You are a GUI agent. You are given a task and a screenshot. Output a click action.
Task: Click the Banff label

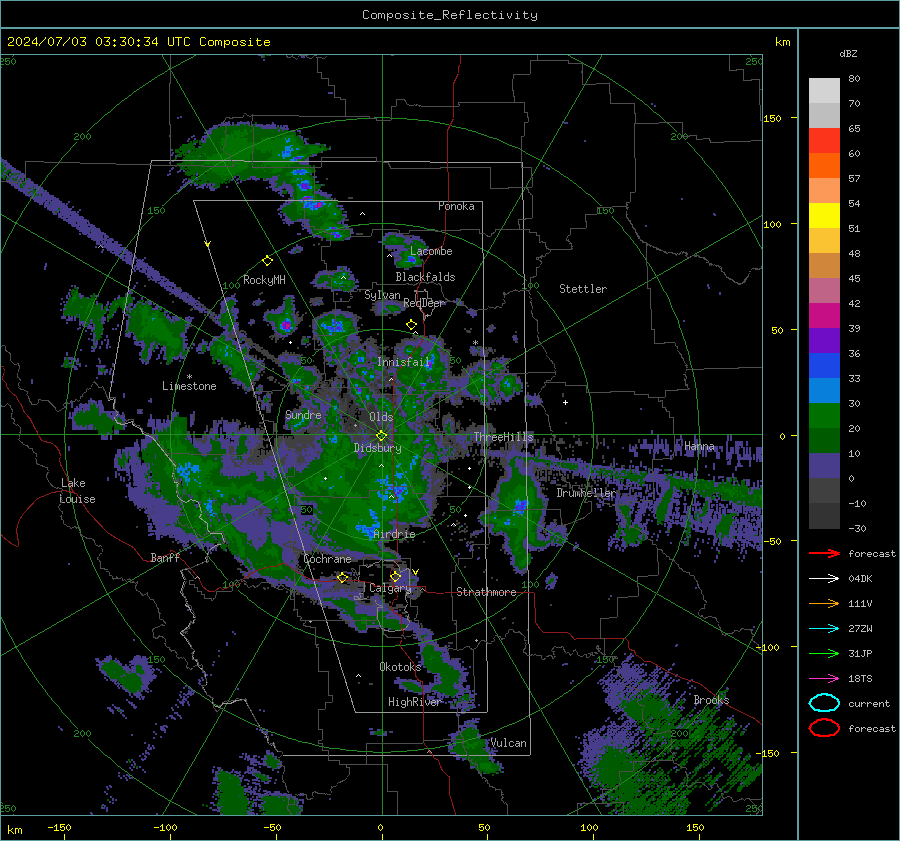tap(165, 558)
